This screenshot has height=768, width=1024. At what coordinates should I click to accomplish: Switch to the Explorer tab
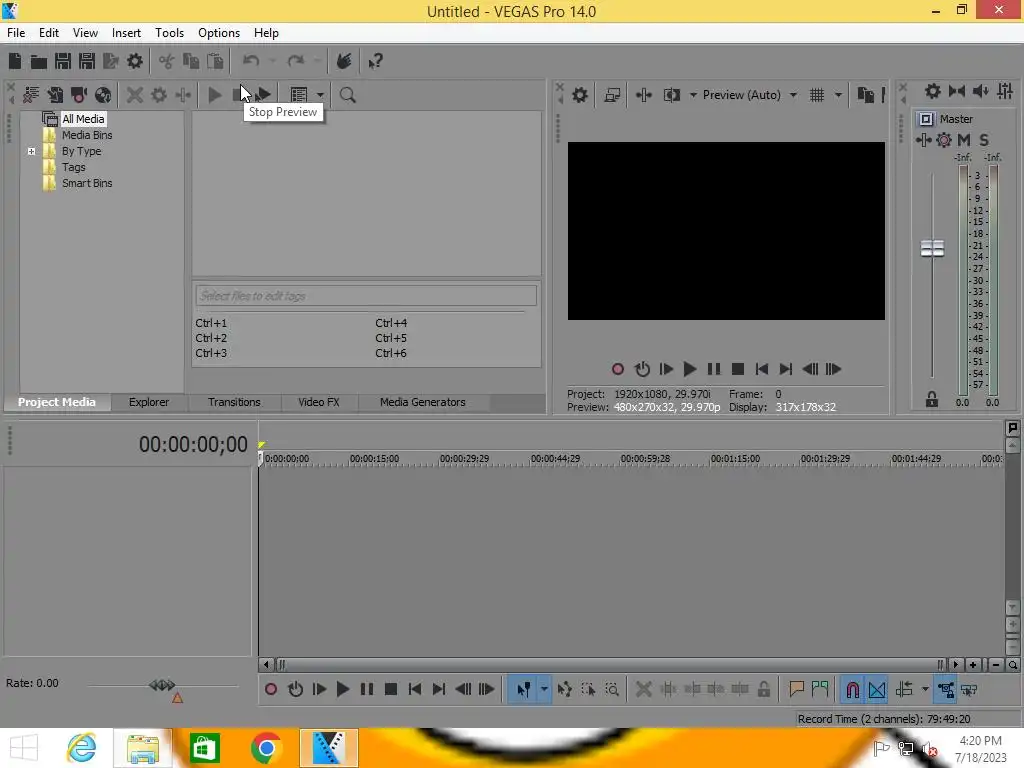(x=149, y=402)
